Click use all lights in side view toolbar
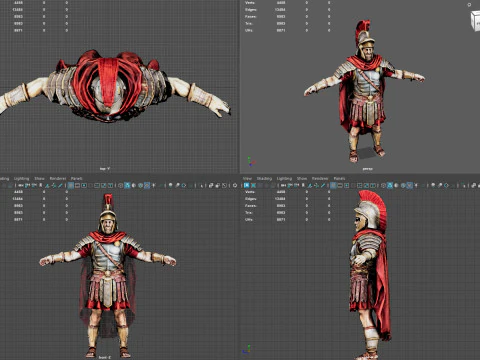480x360 pixels. [416, 185]
